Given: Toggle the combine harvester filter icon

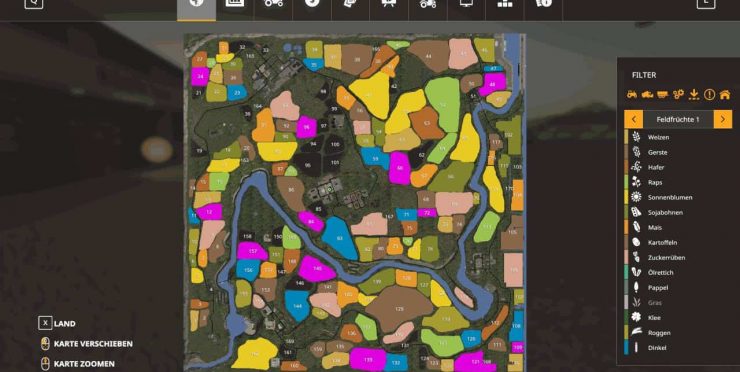Looking at the screenshot, I should pyautogui.click(x=647, y=94).
